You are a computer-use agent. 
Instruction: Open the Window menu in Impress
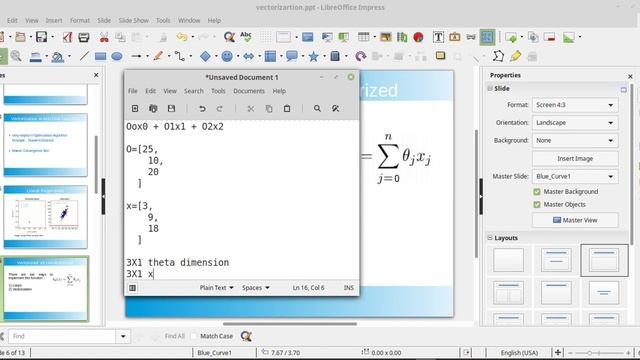(189, 20)
